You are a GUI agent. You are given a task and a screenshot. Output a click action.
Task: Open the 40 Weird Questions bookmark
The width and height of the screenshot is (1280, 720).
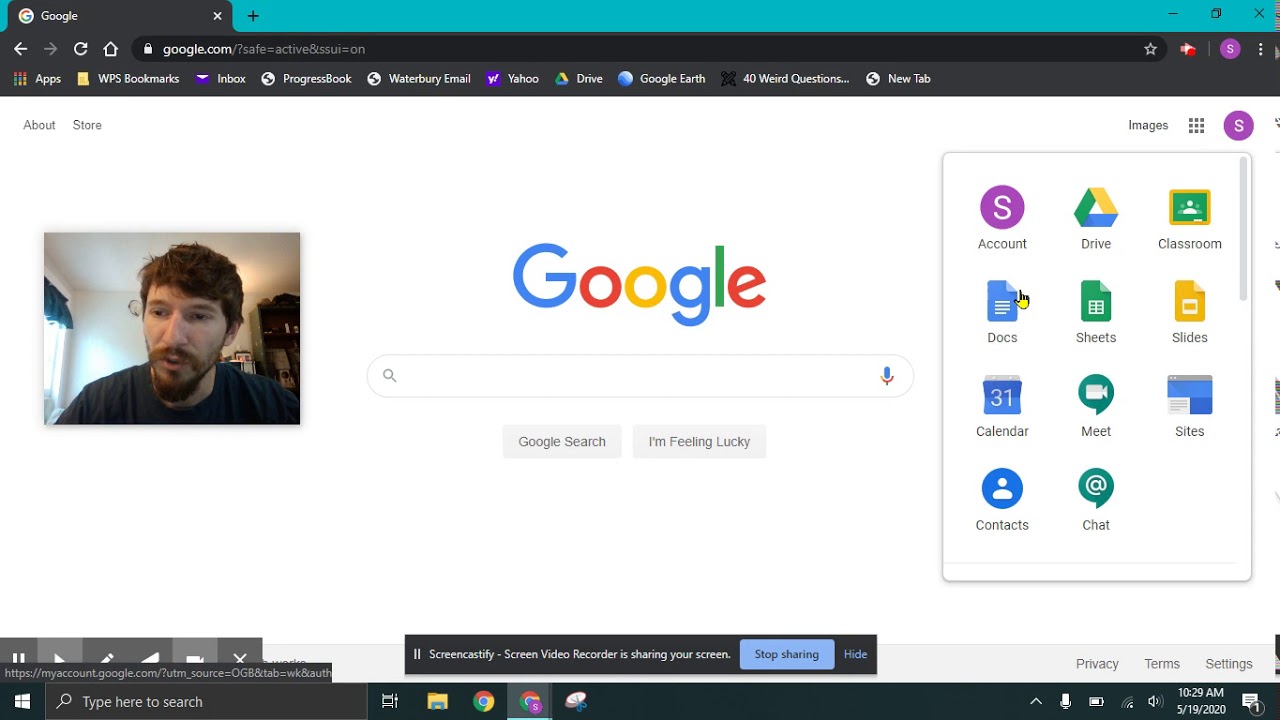click(x=785, y=79)
